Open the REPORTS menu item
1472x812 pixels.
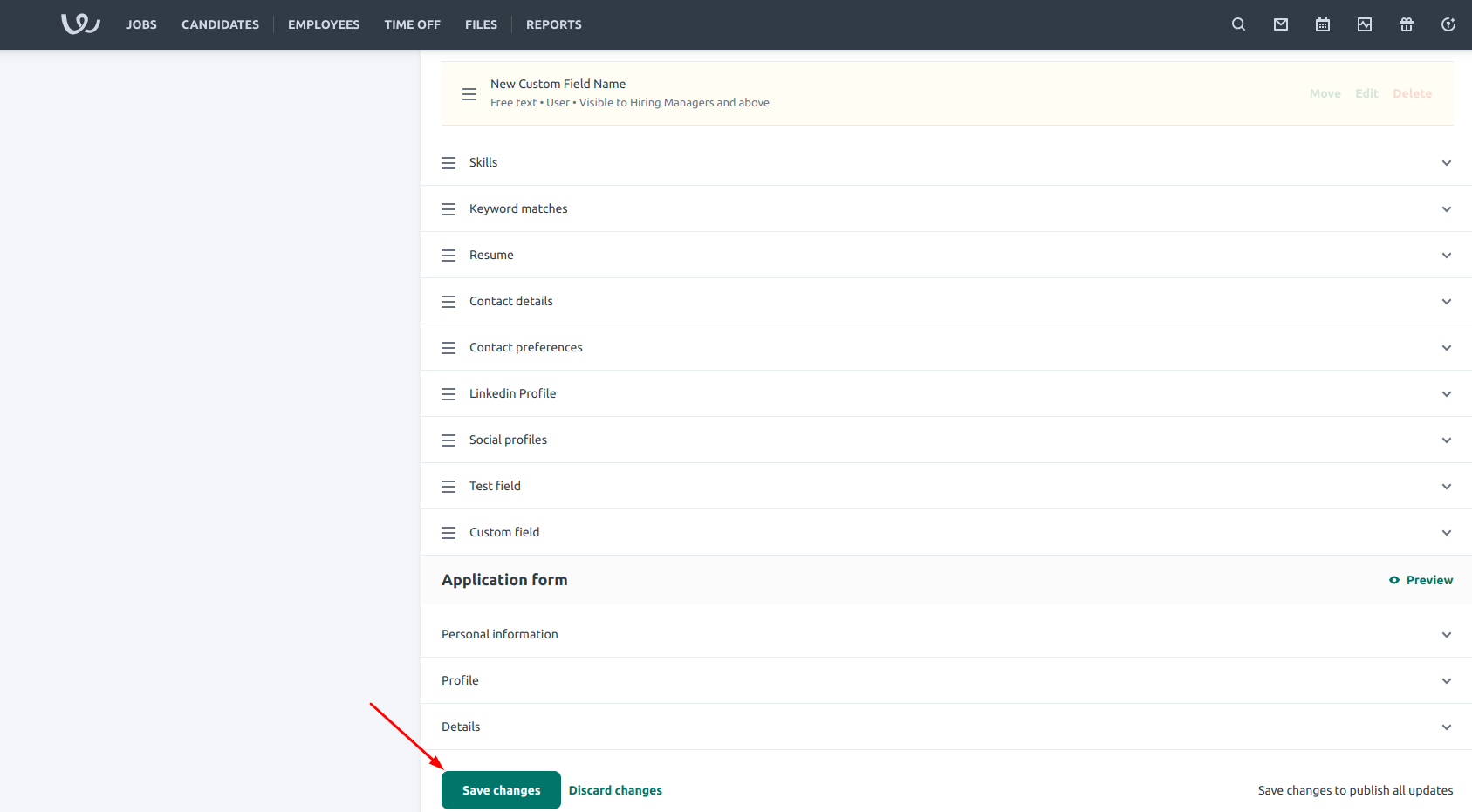coord(553,24)
